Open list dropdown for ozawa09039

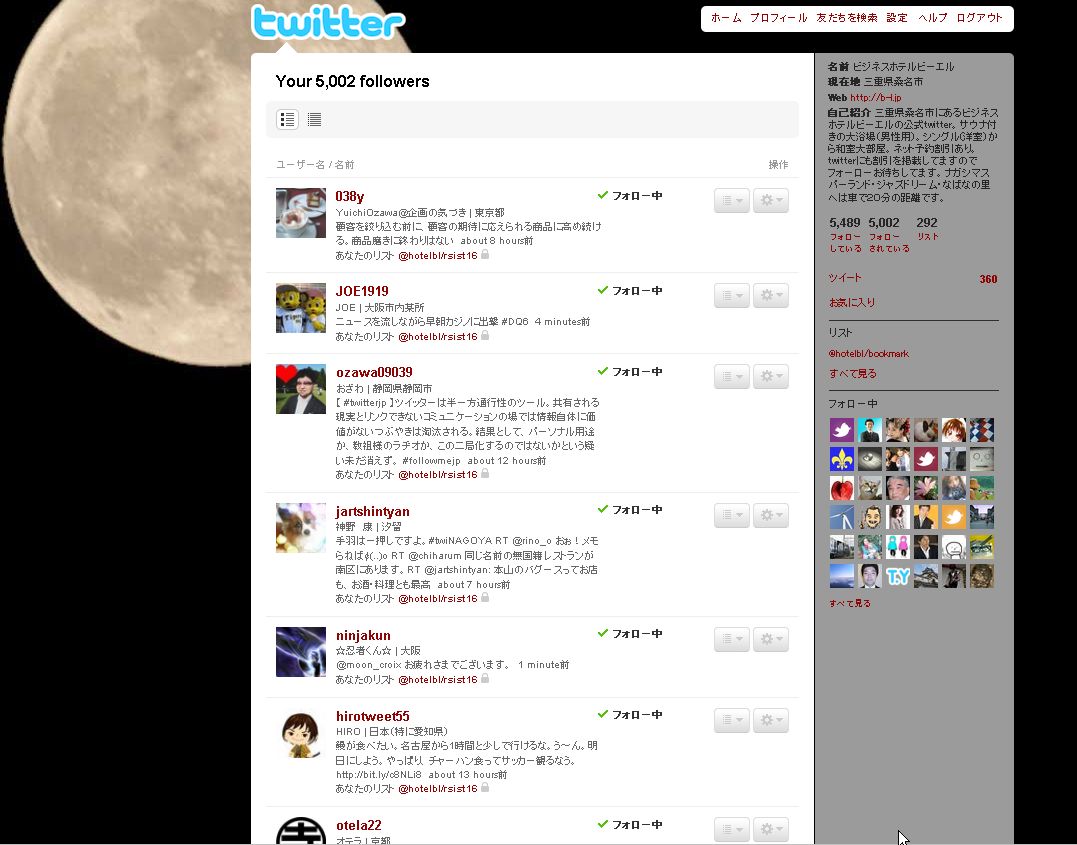coord(732,376)
